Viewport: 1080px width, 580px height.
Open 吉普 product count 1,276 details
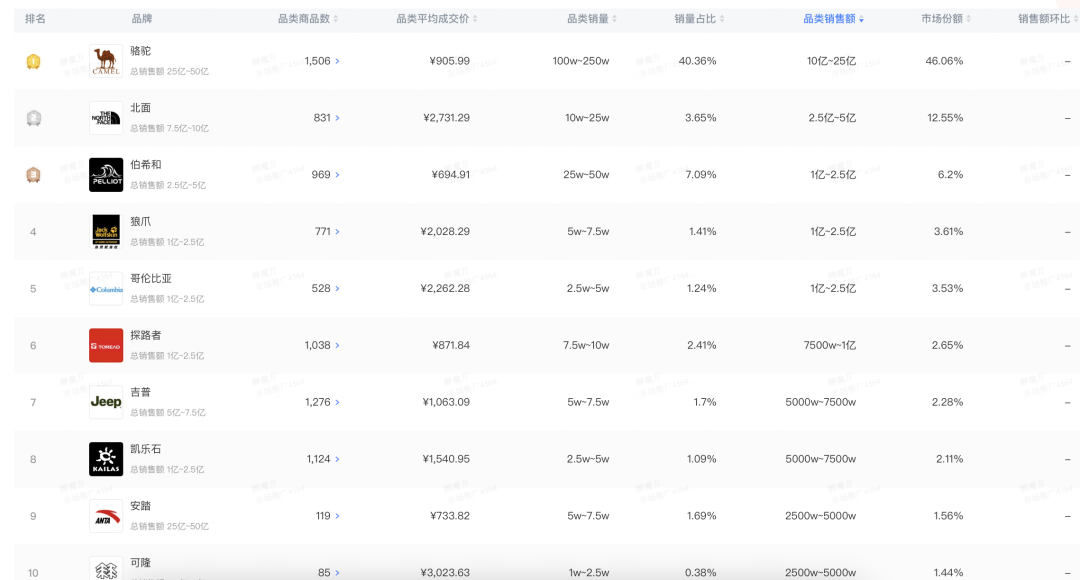coord(322,402)
